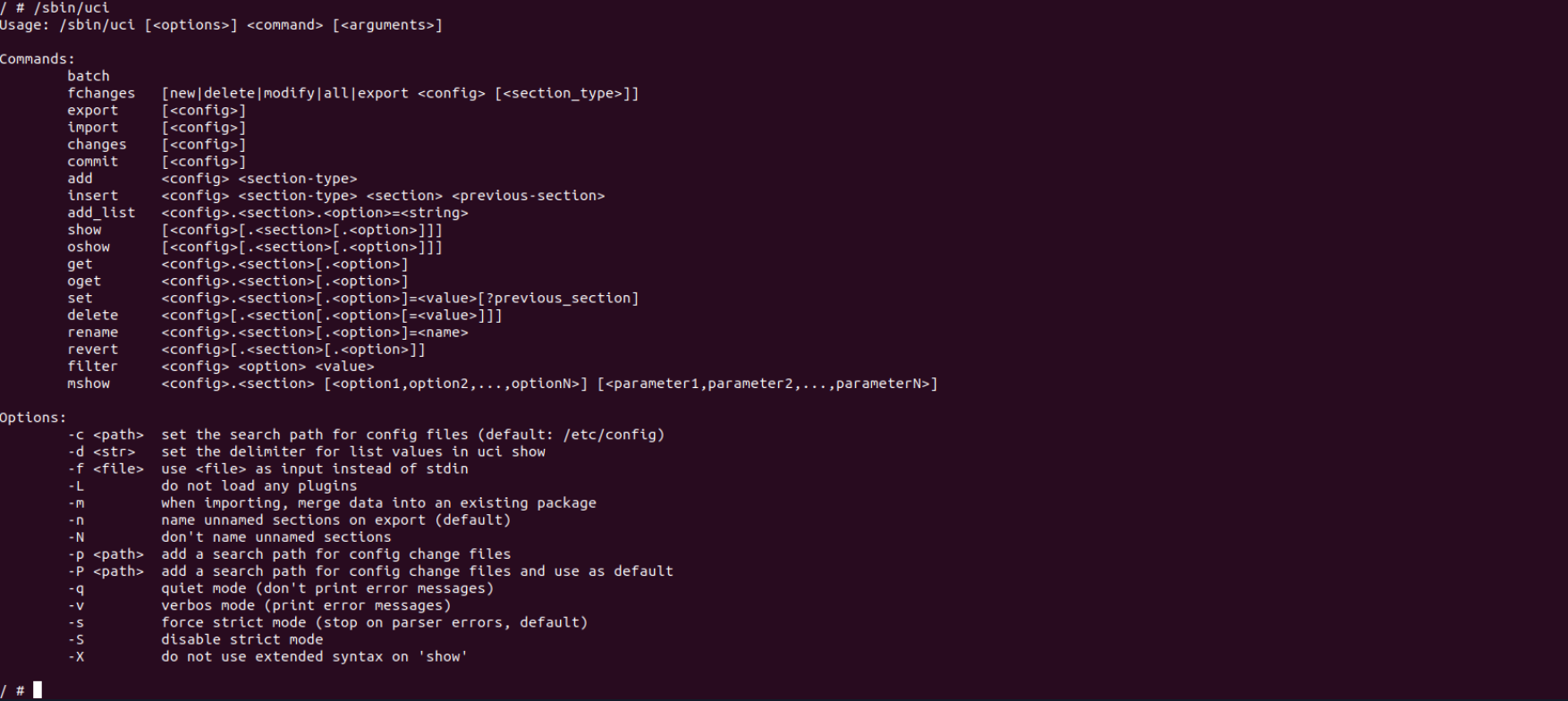Click the 'Options:' heading text

coord(33,418)
